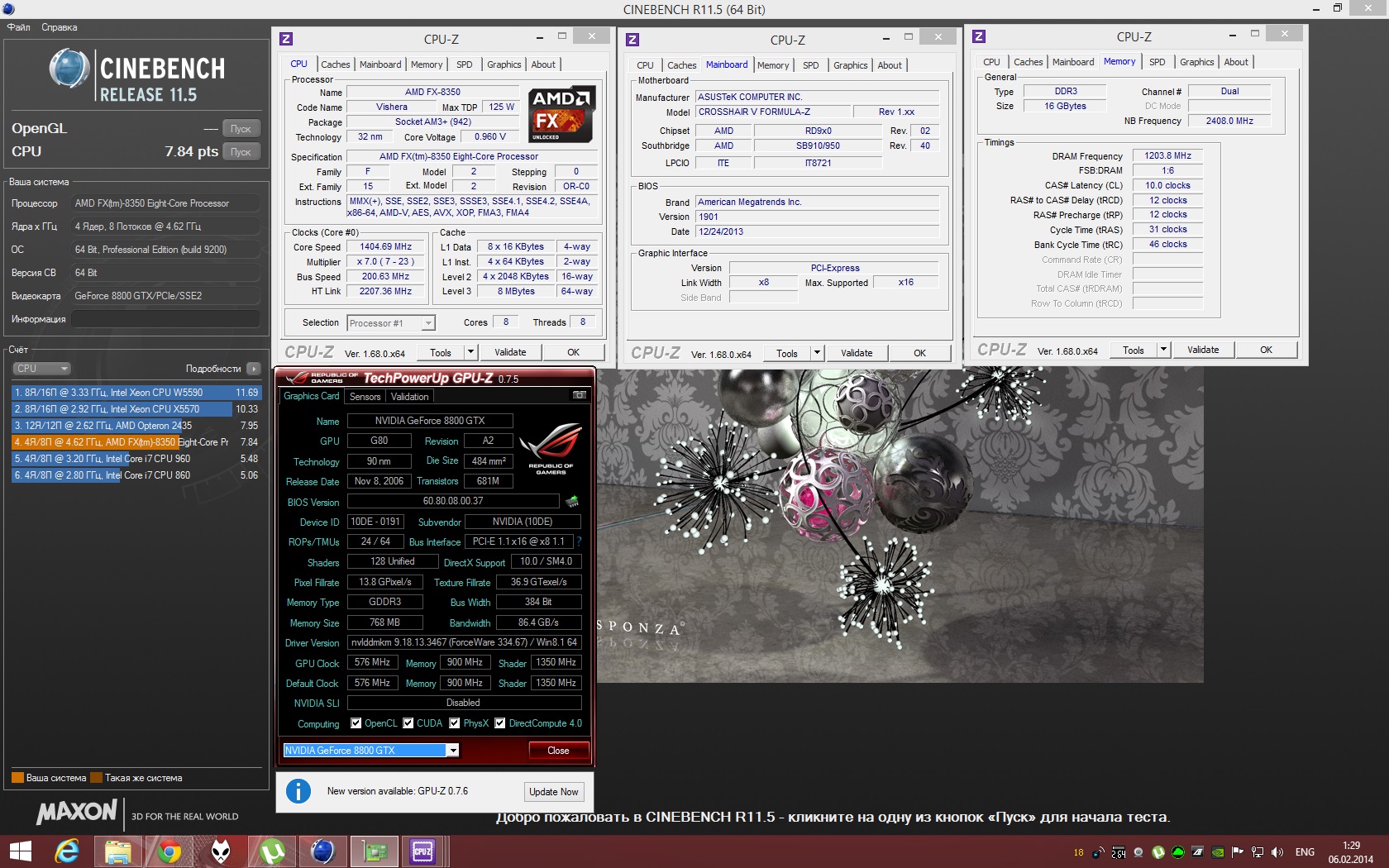Click the ENG language indicator
The width and height of the screenshot is (1389, 868).
coord(1305,852)
